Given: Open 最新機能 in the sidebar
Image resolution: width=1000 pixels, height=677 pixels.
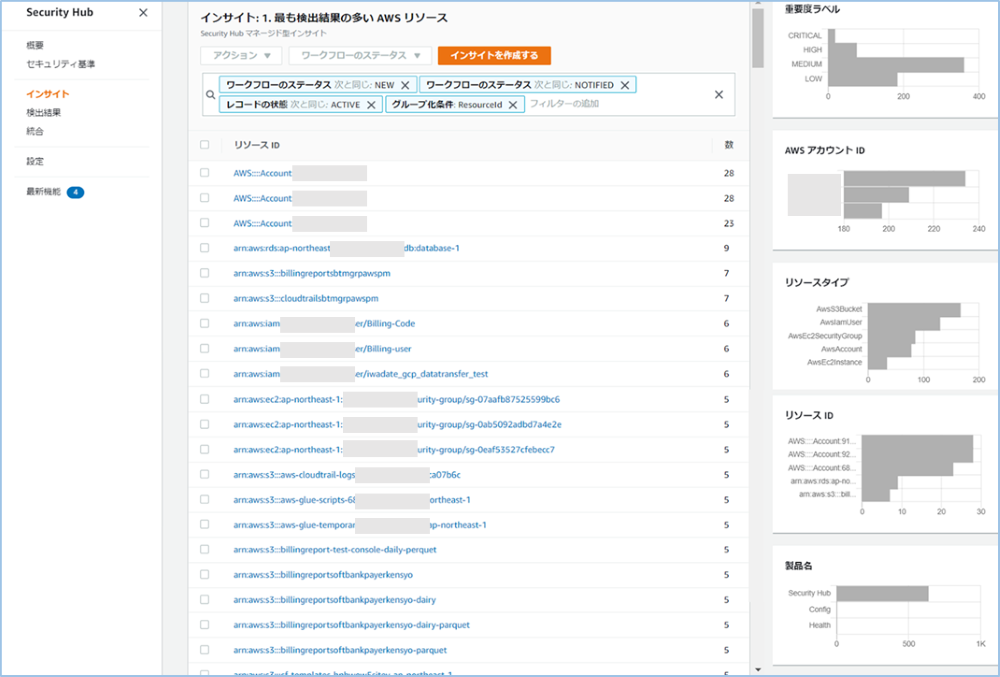Looking at the screenshot, I should coord(43,192).
